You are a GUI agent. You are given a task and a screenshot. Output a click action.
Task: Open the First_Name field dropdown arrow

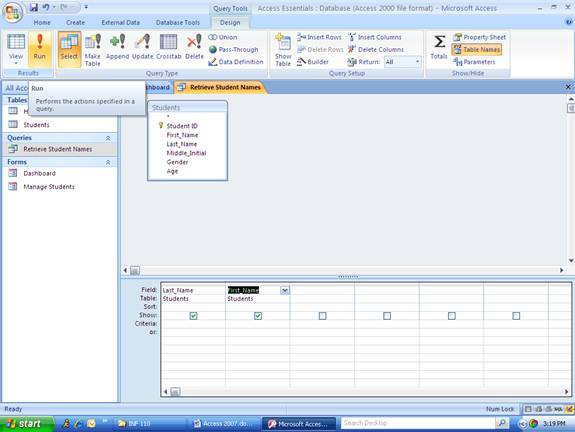coord(285,290)
